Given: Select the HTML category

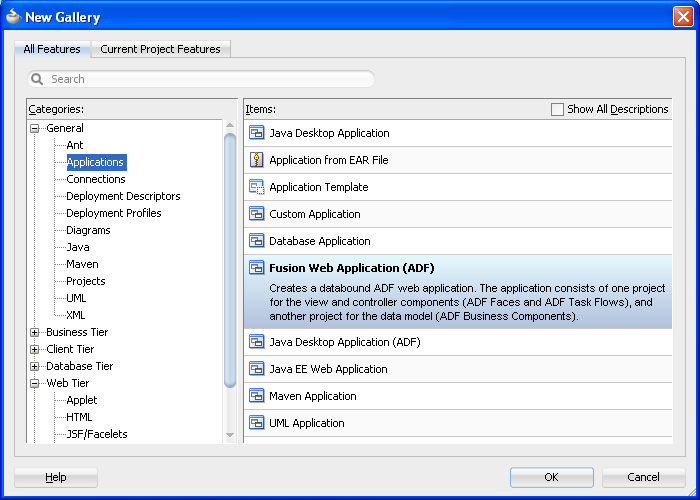Looking at the screenshot, I should tap(79, 417).
